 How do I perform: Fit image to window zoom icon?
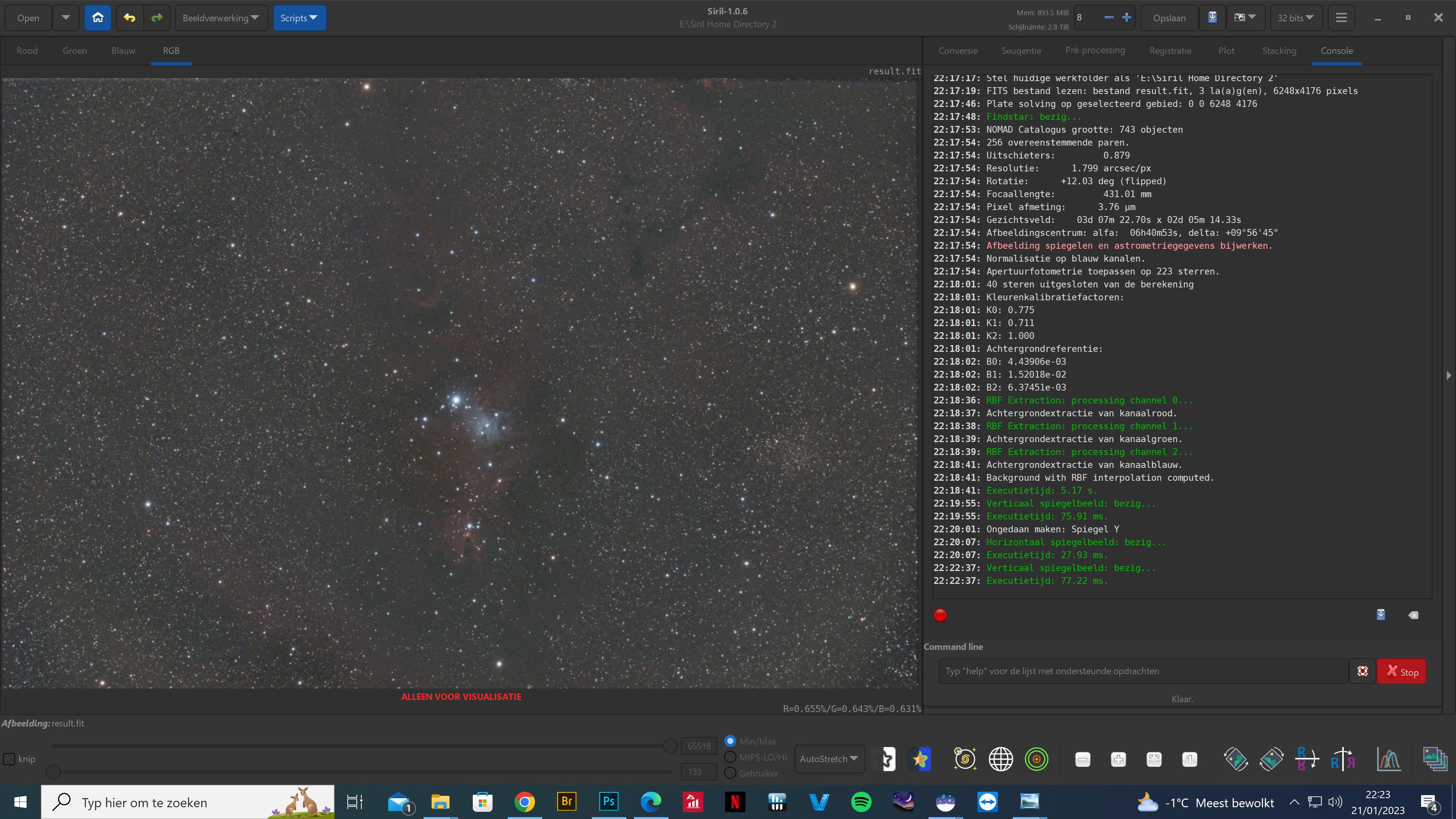pos(1154,759)
